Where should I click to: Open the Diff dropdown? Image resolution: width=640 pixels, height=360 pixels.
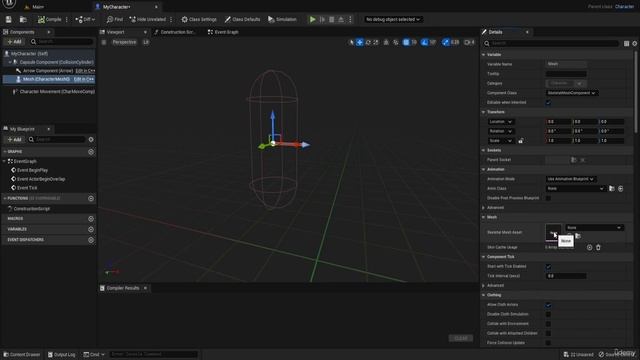coord(85,19)
